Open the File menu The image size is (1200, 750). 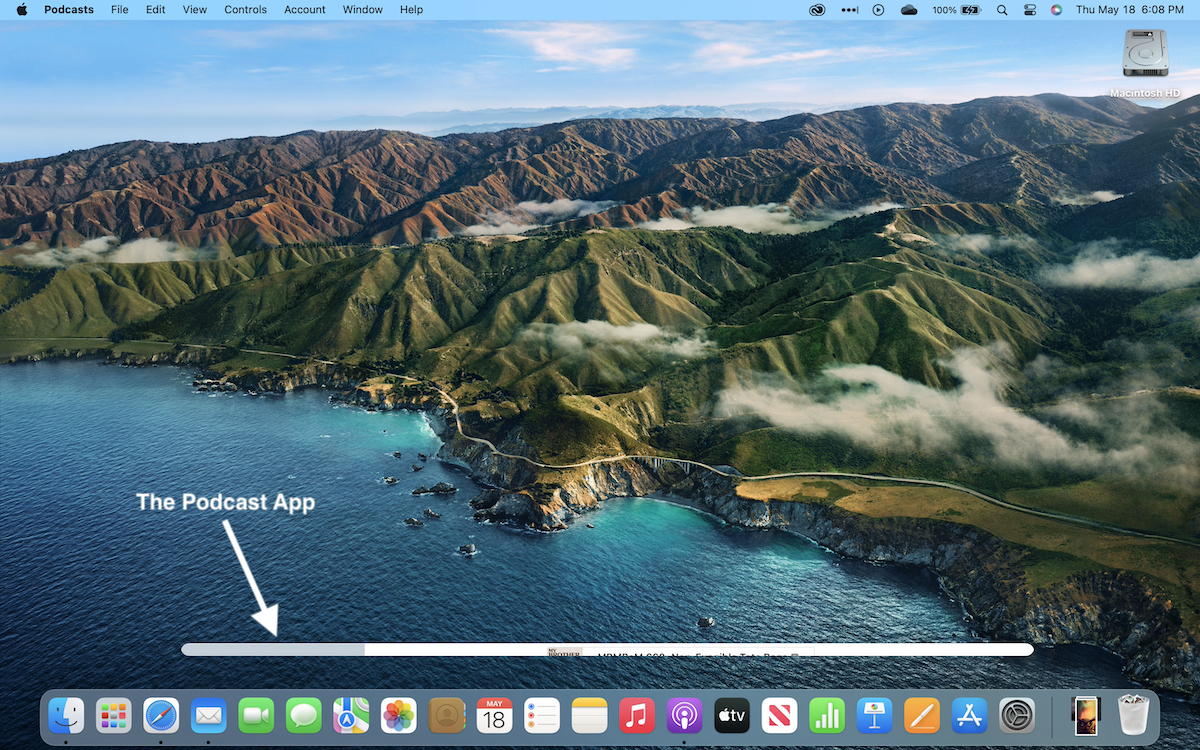pyautogui.click(x=120, y=9)
